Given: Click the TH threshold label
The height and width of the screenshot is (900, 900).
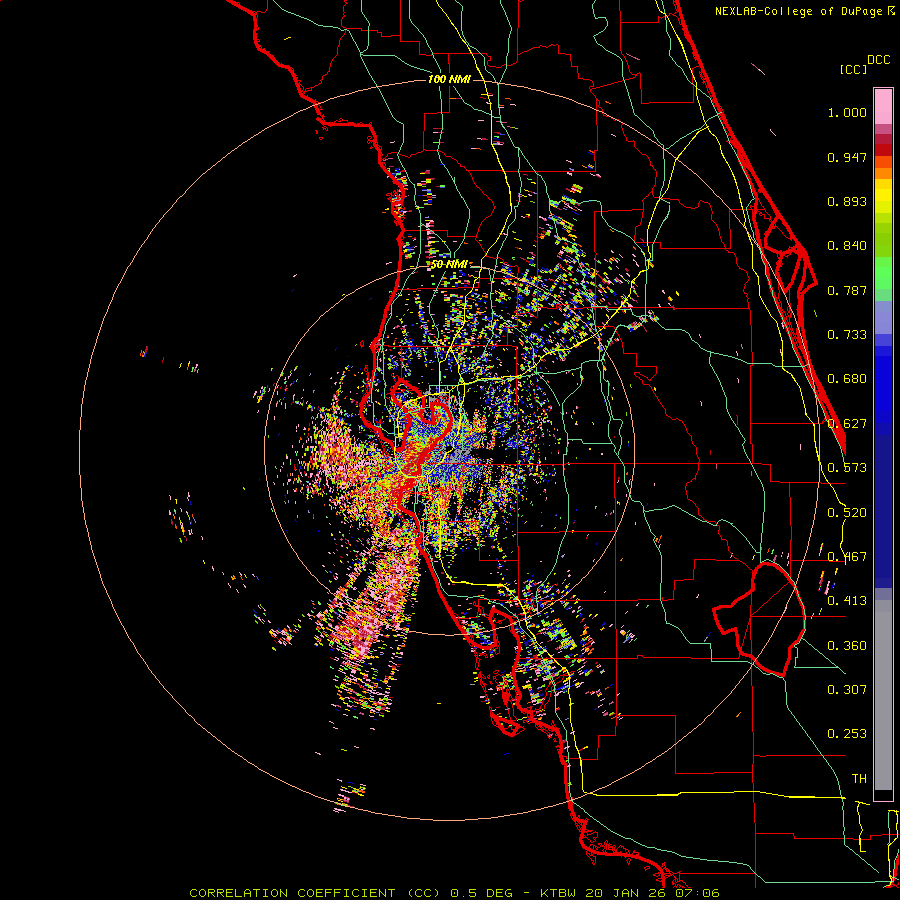Looking at the screenshot, I should click(x=859, y=779).
